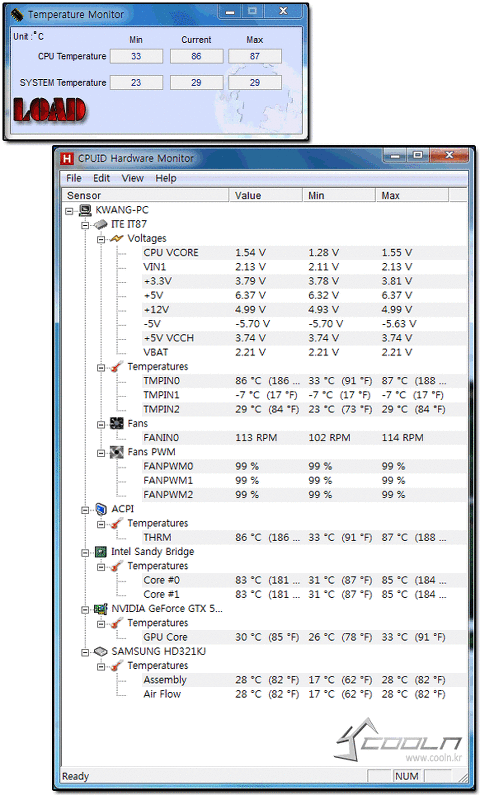
Task: Select the Fans PWM icon
Action: [x=117, y=452]
